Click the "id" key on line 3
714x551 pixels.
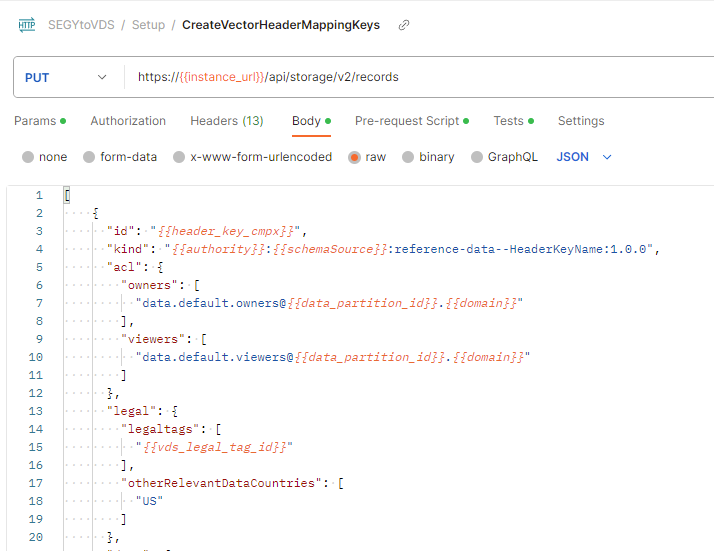point(121,231)
